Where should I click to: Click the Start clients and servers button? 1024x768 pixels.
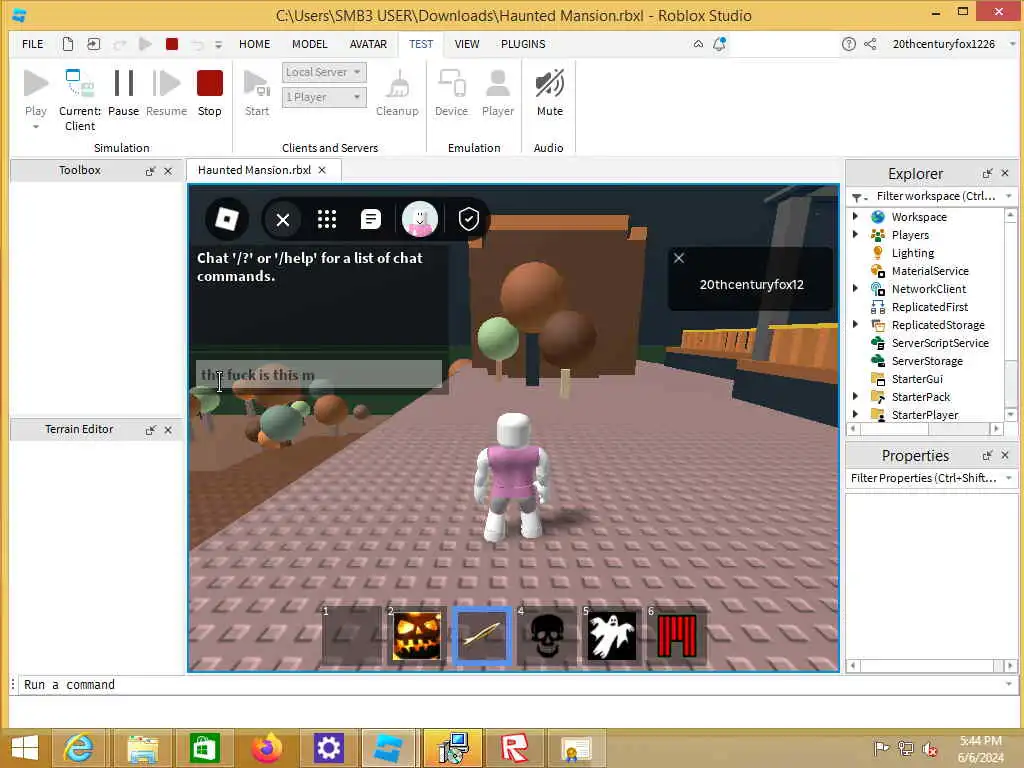coord(257,93)
